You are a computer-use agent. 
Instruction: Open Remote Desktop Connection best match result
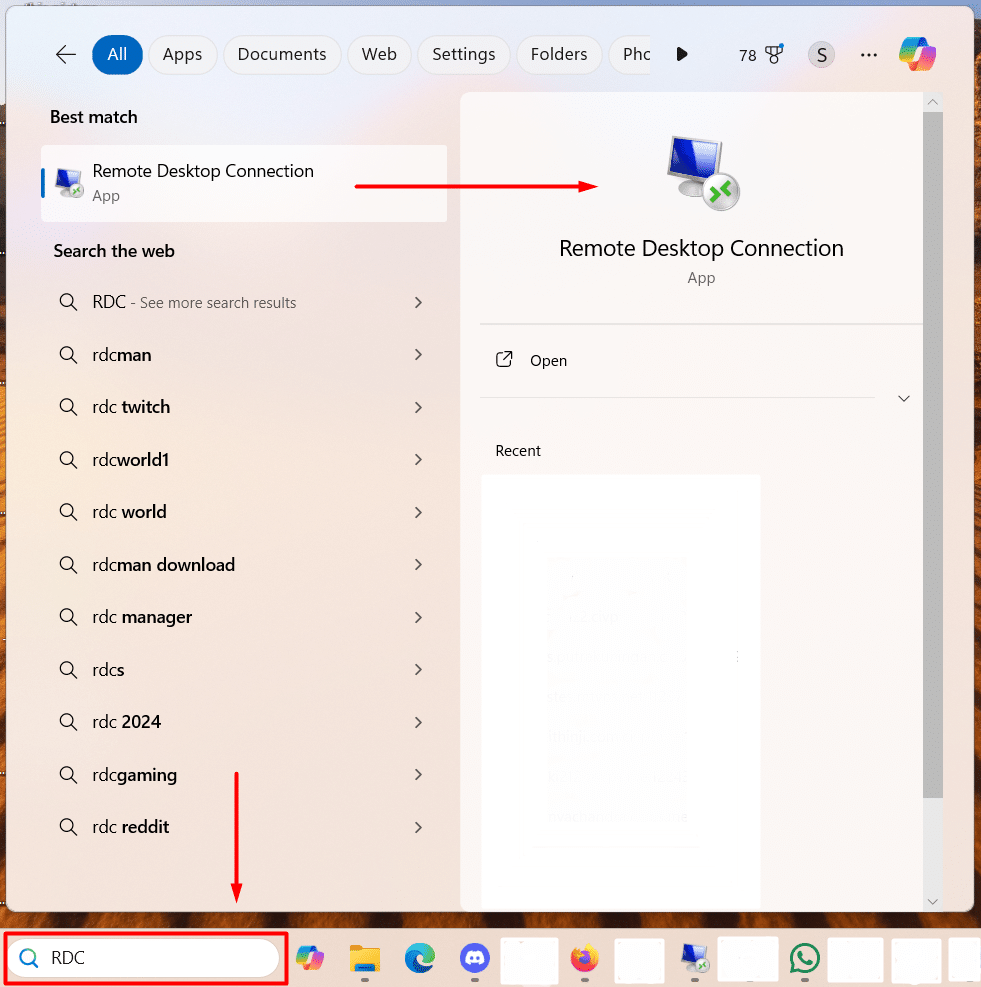pos(244,183)
